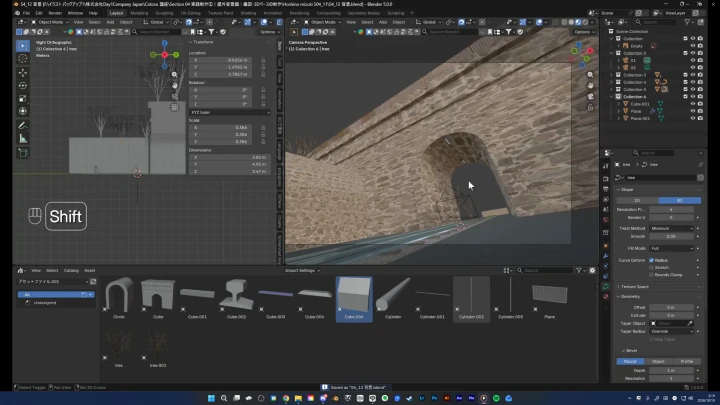Expand the Texture Space panel
This screenshot has width=720, height=405.
click(658, 287)
